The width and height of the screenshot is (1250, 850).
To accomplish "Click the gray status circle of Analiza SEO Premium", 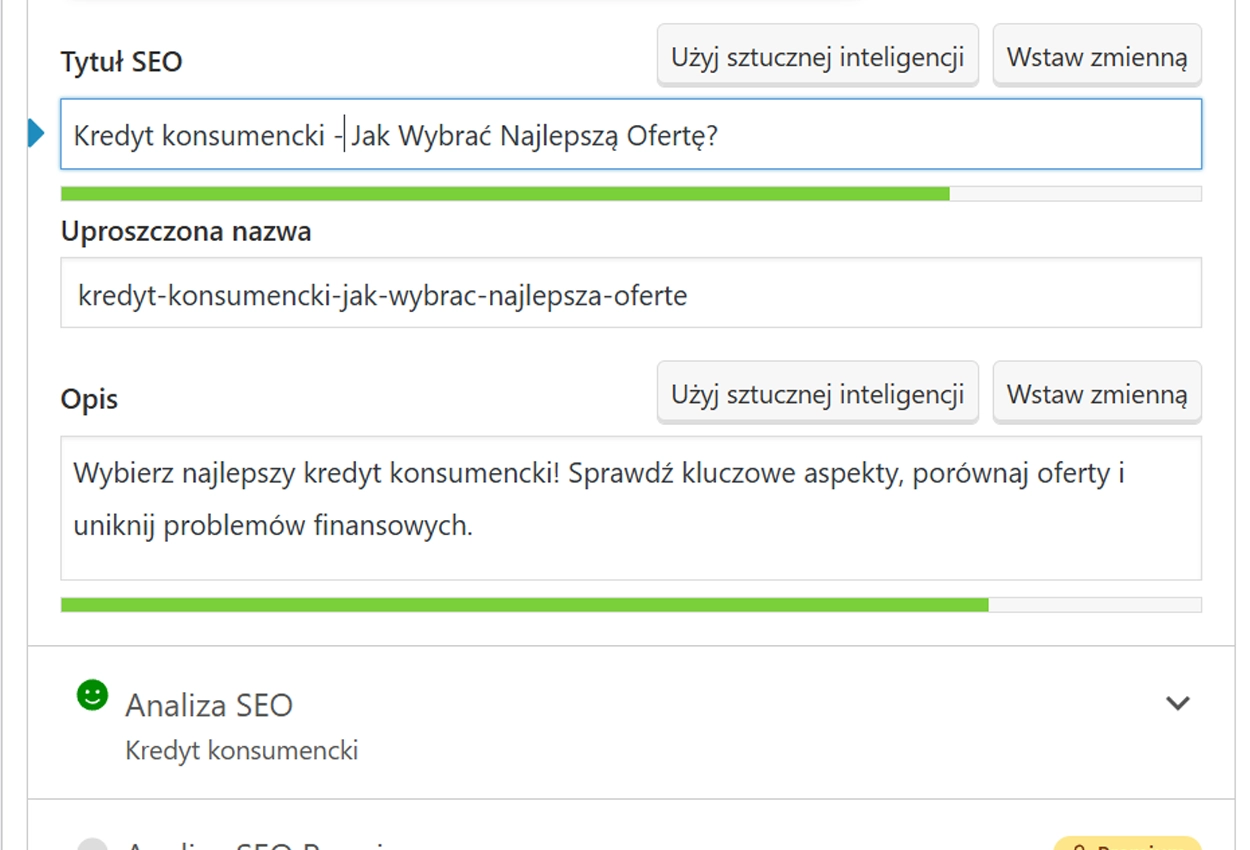I will click(x=93, y=845).
